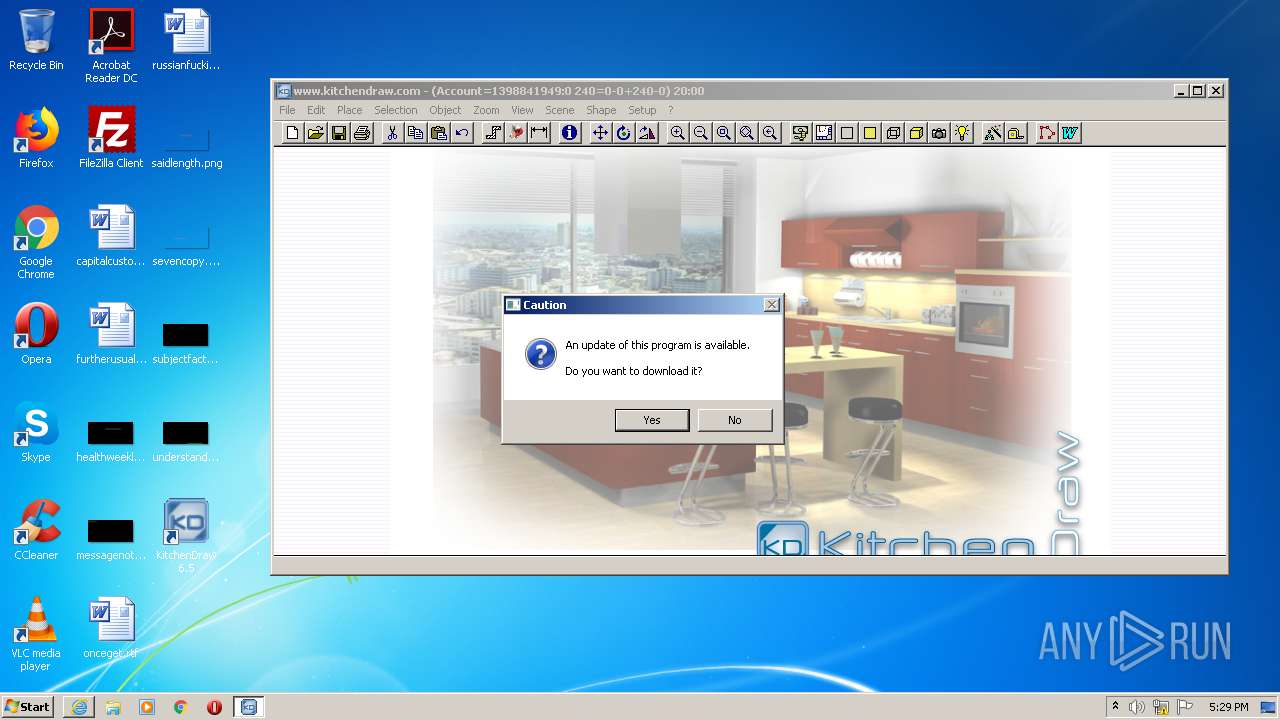Click the New document toolbar icon
The height and width of the screenshot is (720, 1280).
[x=292, y=133]
